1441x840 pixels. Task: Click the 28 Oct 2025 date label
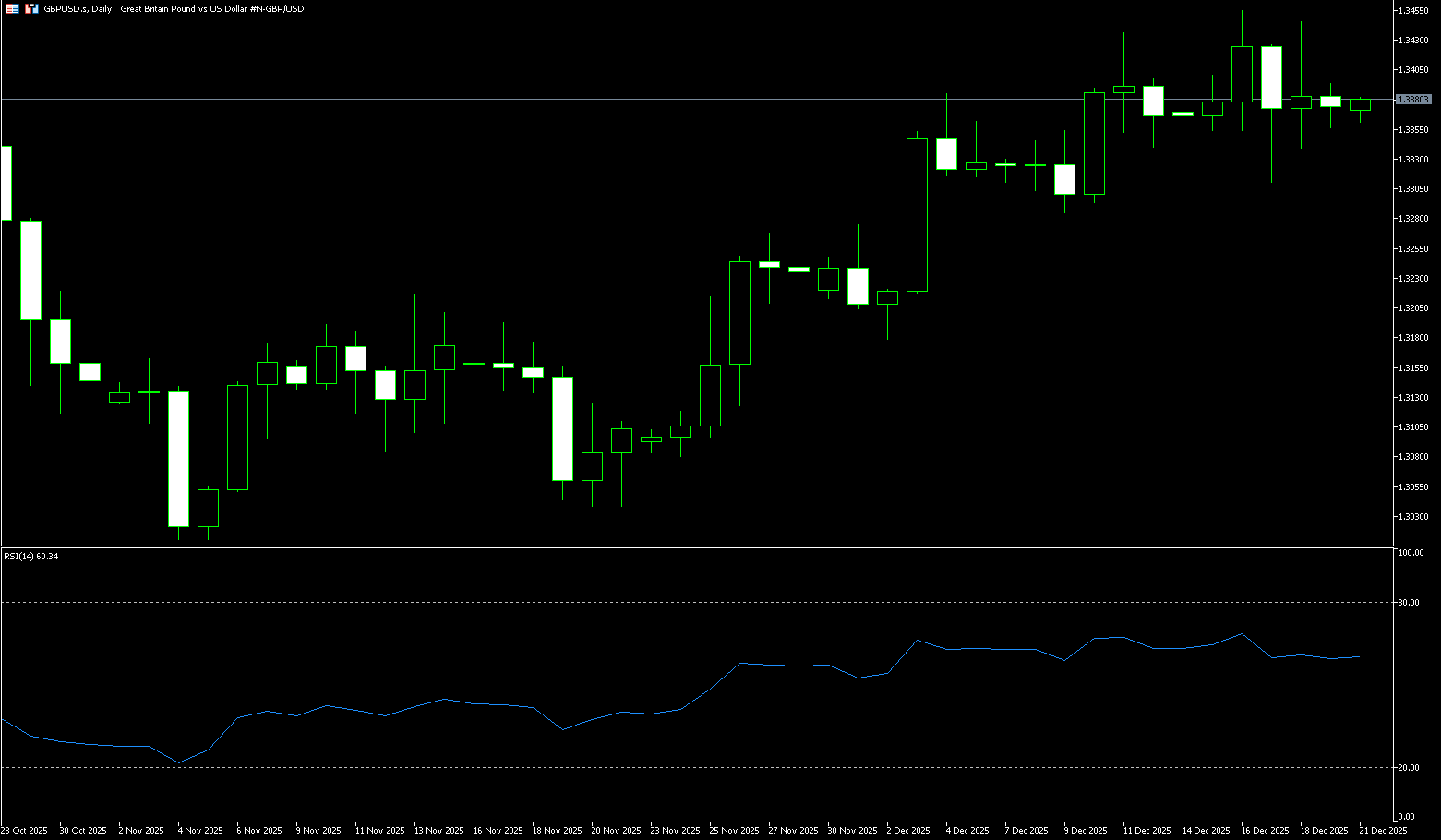click(24, 831)
